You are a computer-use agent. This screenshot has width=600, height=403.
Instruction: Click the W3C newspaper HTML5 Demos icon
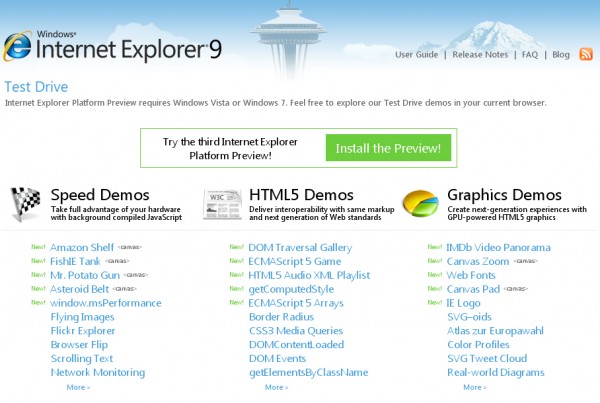[222, 204]
